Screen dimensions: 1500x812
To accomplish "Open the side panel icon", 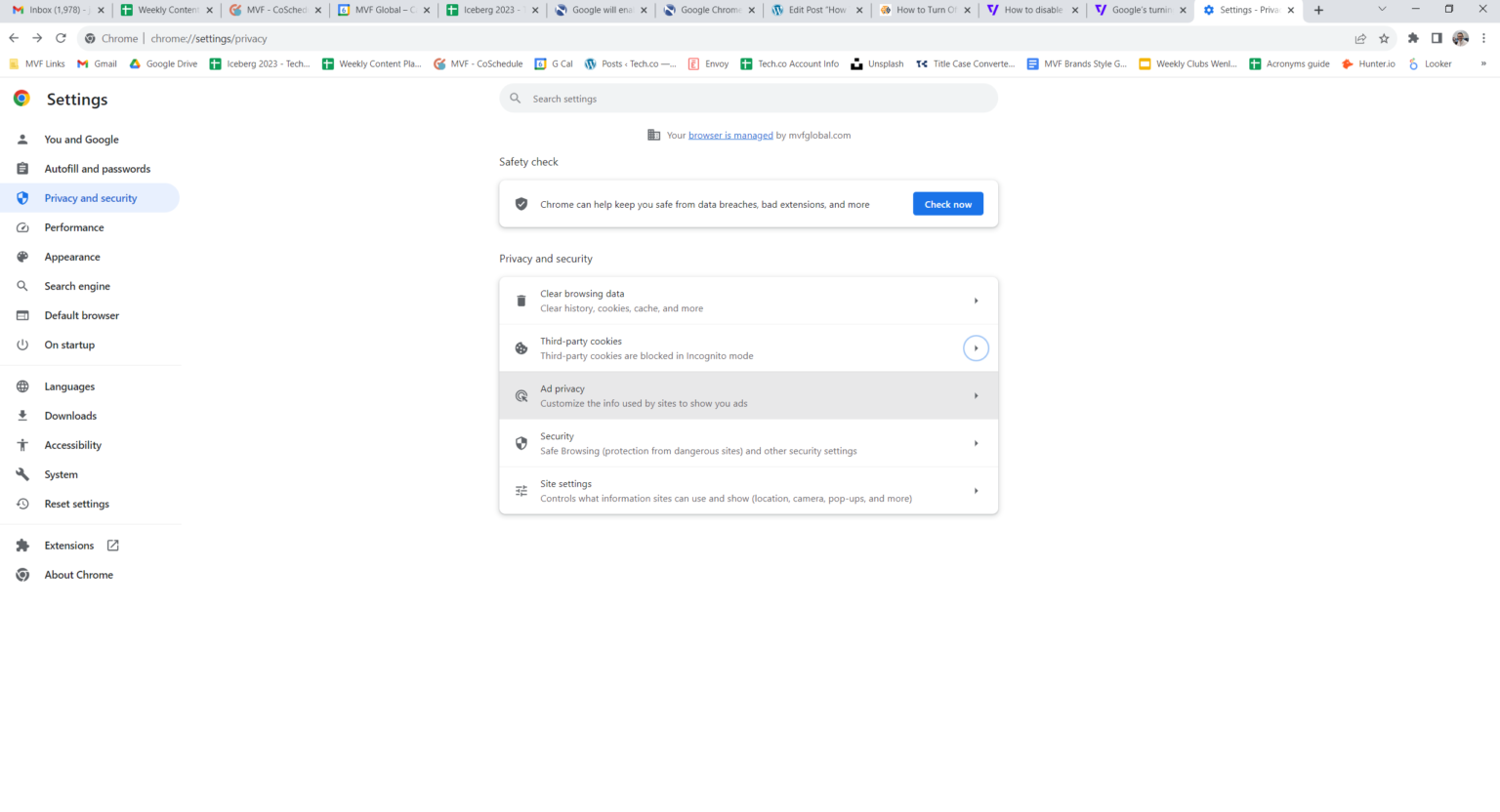I will tap(1437, 37).
